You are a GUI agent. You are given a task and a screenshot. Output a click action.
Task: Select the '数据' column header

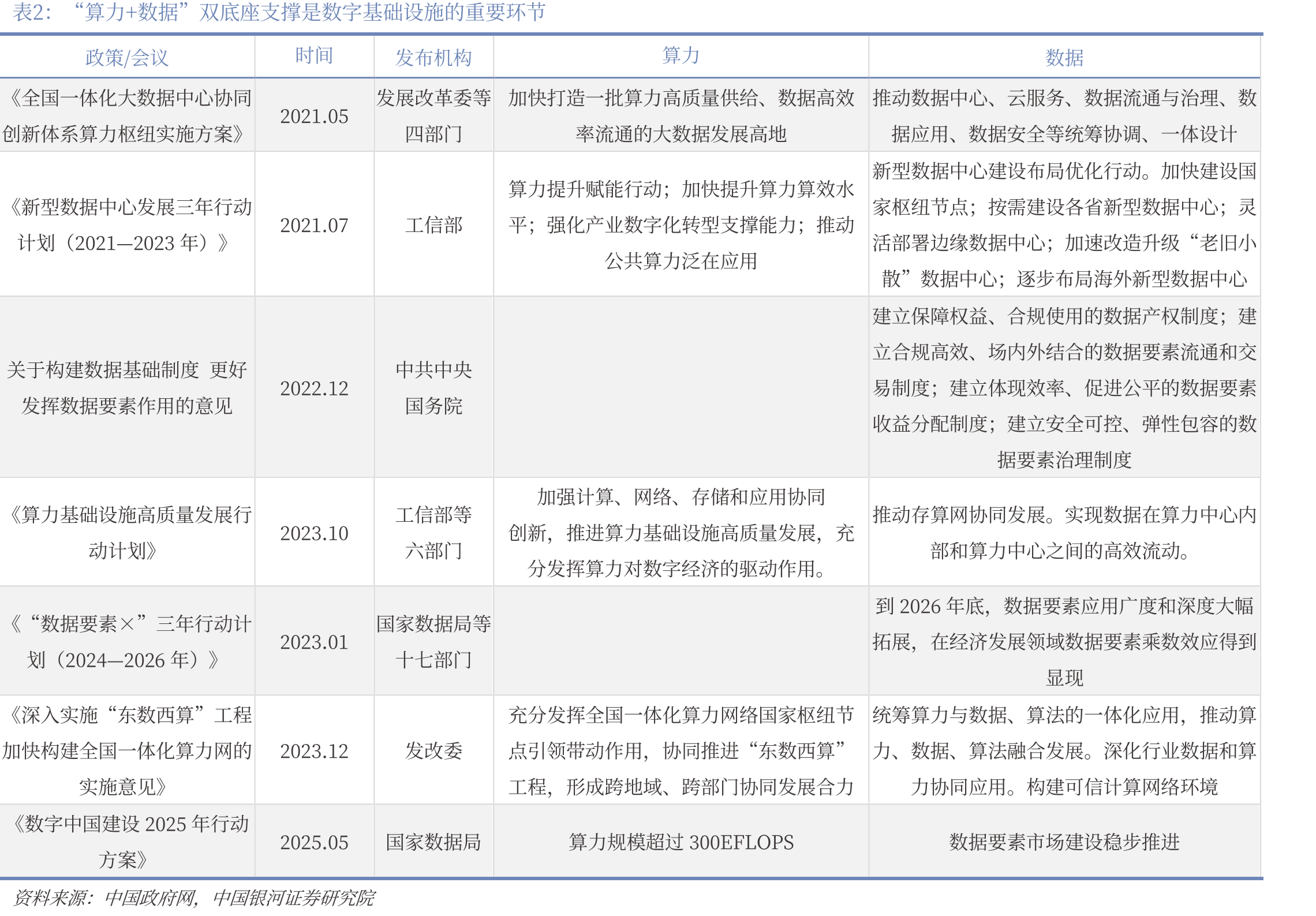click(x=1064, y=58)
